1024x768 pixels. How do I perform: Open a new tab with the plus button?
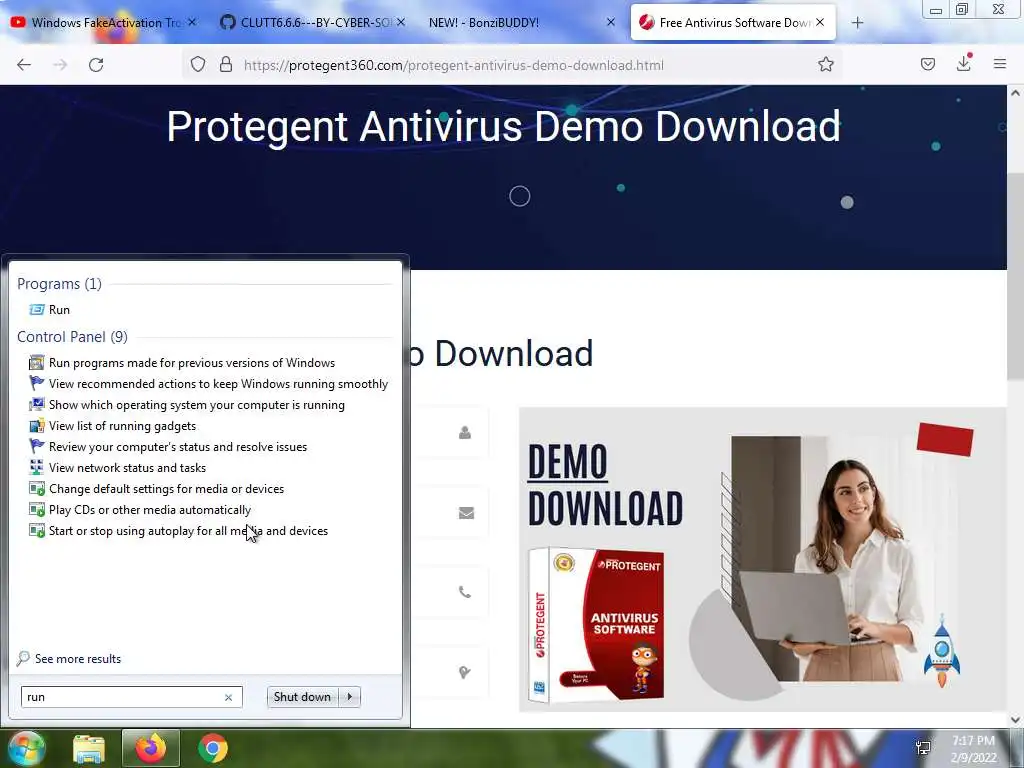click(x=857, y=23)
